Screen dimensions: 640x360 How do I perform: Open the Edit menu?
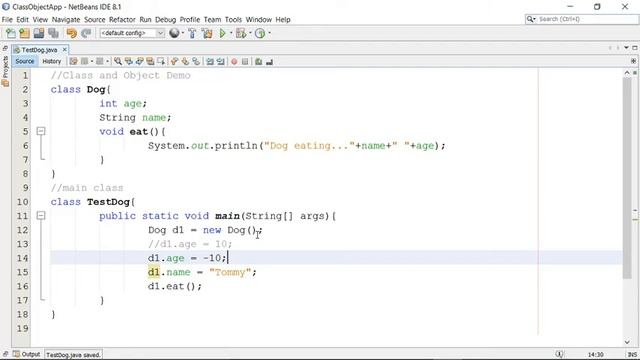click(x=22, y=20)
